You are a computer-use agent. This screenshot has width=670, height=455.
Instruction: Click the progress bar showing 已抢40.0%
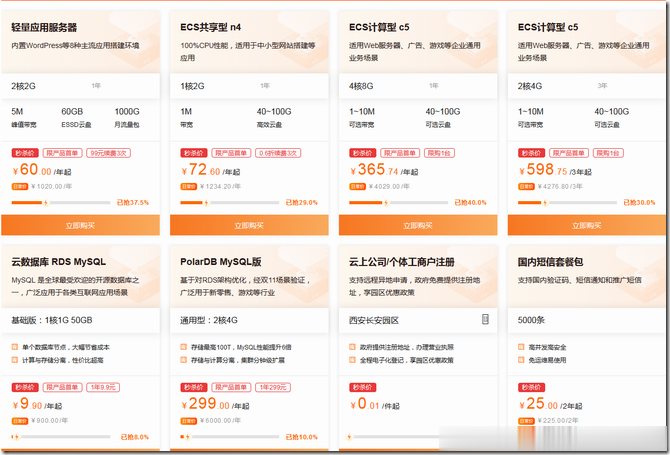398,203
